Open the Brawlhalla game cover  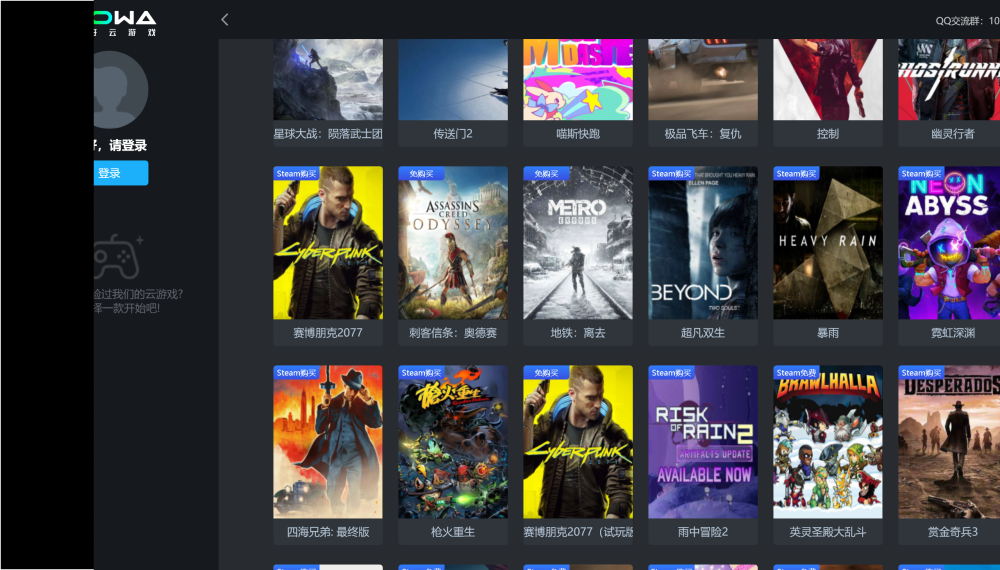828,442
